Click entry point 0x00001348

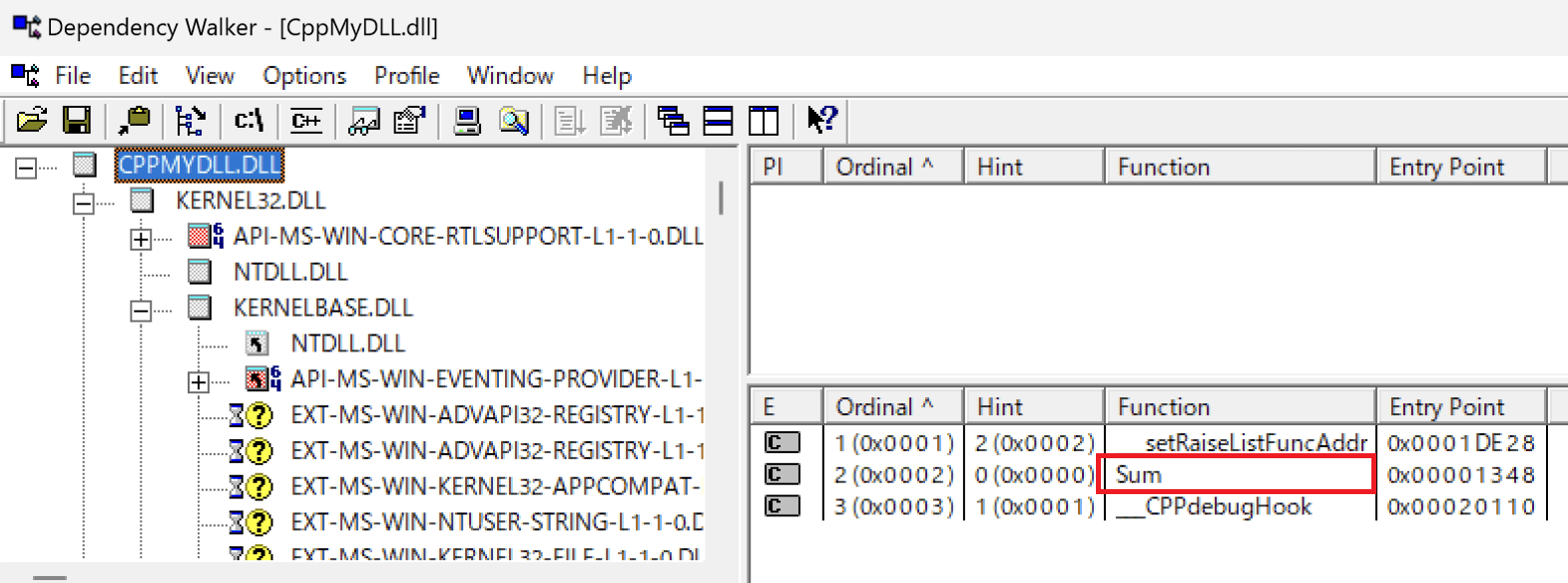coord(1461,475)
